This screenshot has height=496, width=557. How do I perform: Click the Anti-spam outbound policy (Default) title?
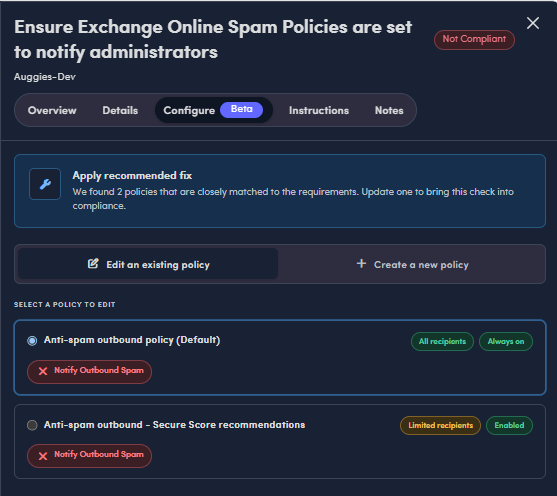click(x=132, y=340)
